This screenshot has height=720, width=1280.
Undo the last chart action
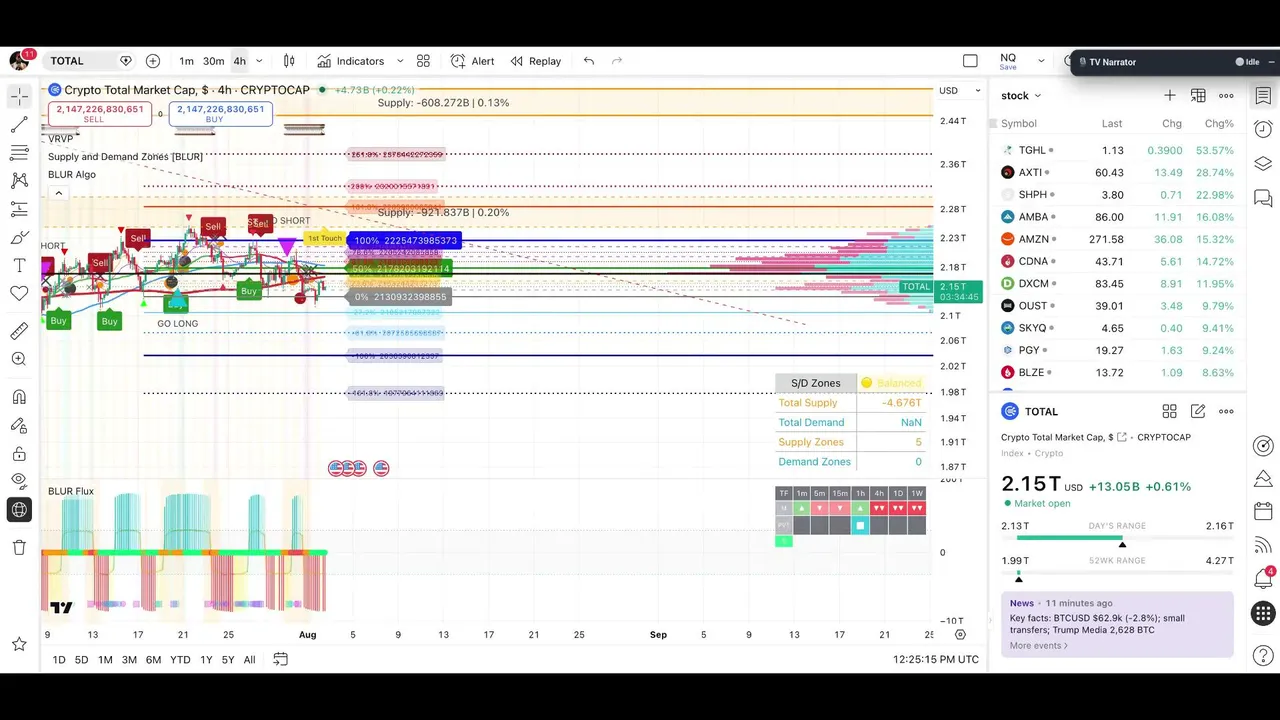point(589,61)
